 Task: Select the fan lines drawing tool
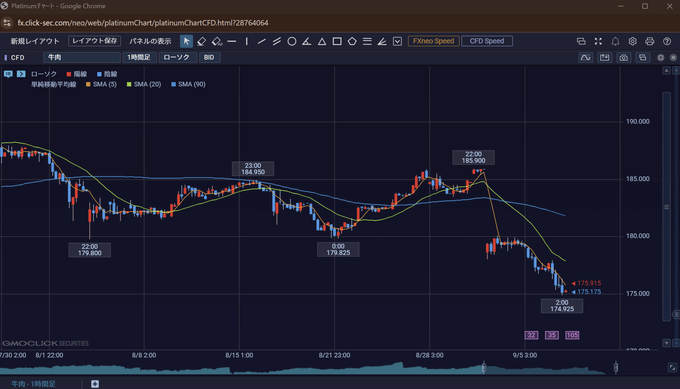[x=382, y=41]
